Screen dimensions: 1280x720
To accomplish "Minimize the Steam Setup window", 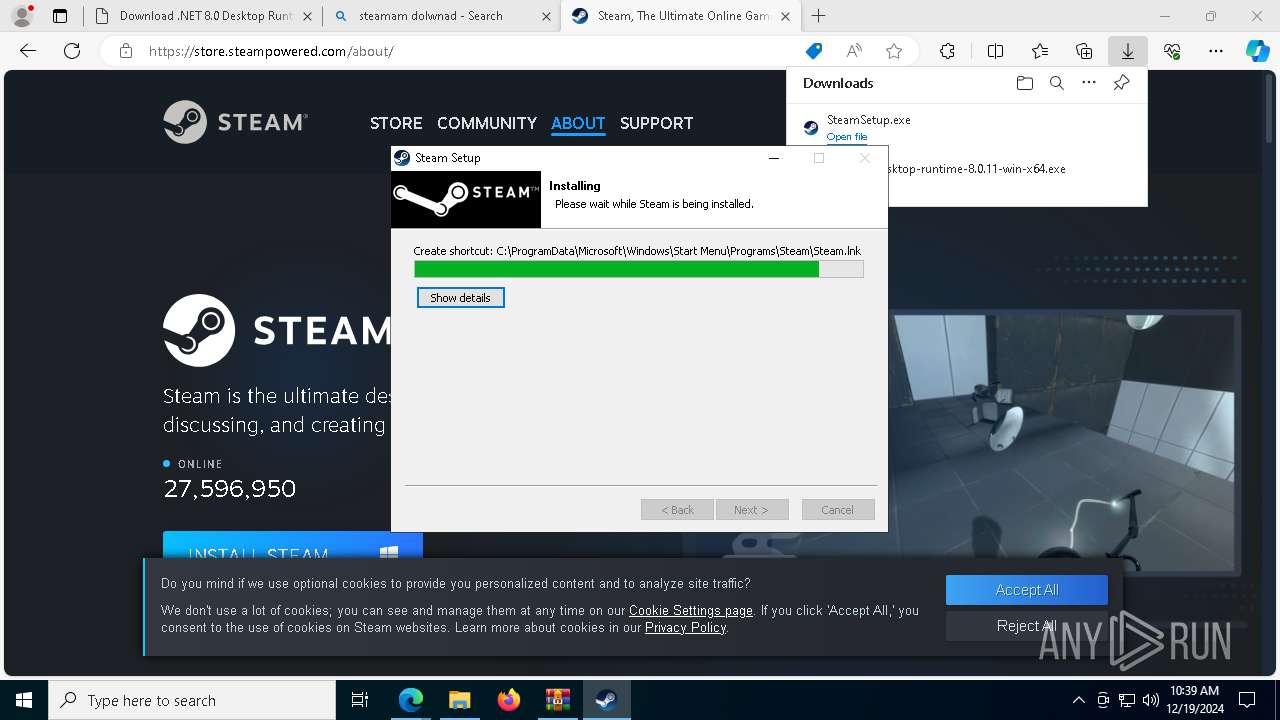I will coord(774,158).
